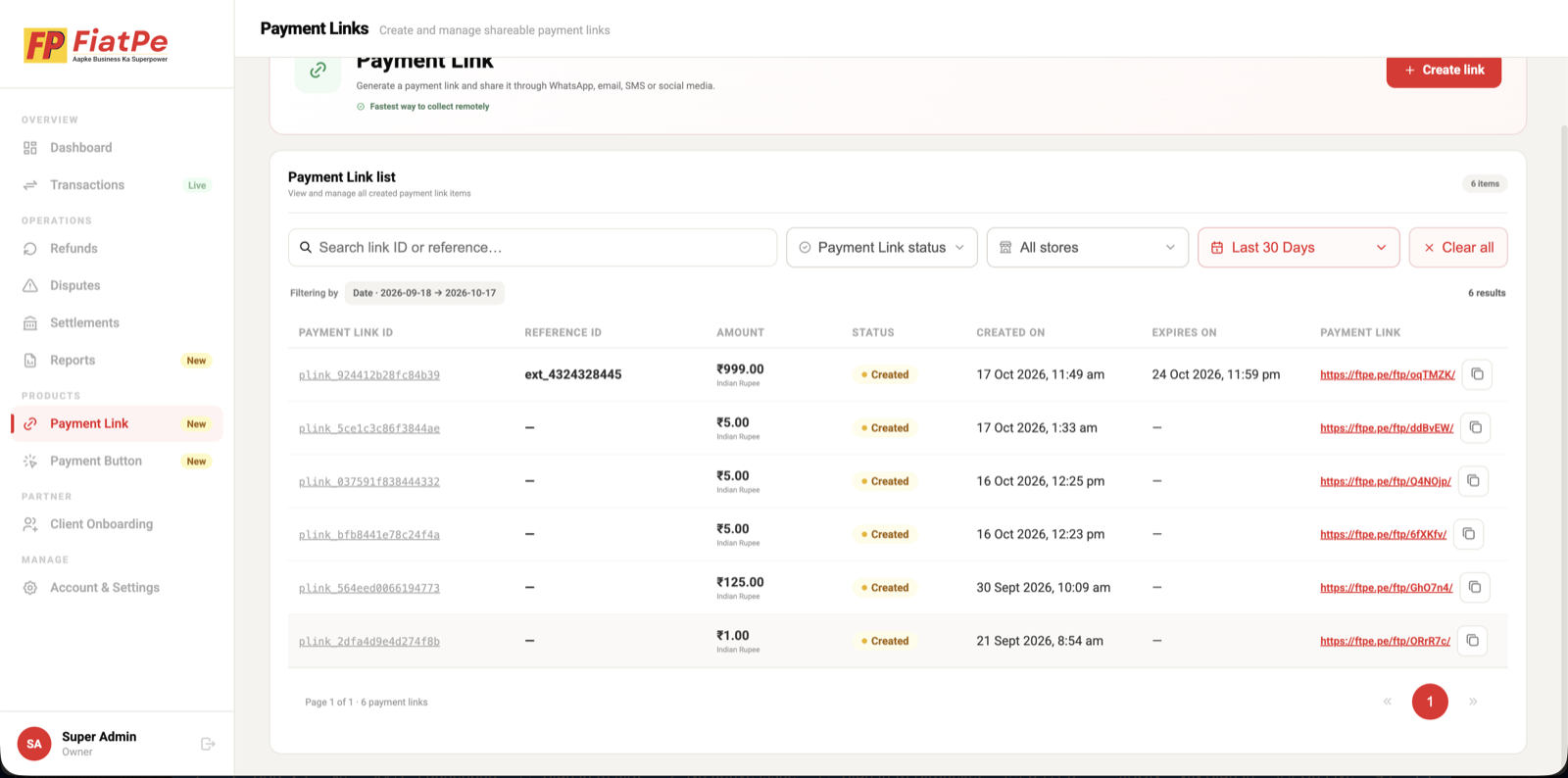Viewport: 1568px width, 778px height.
Task: Select page 1 in pagination
Action: 1430,702
